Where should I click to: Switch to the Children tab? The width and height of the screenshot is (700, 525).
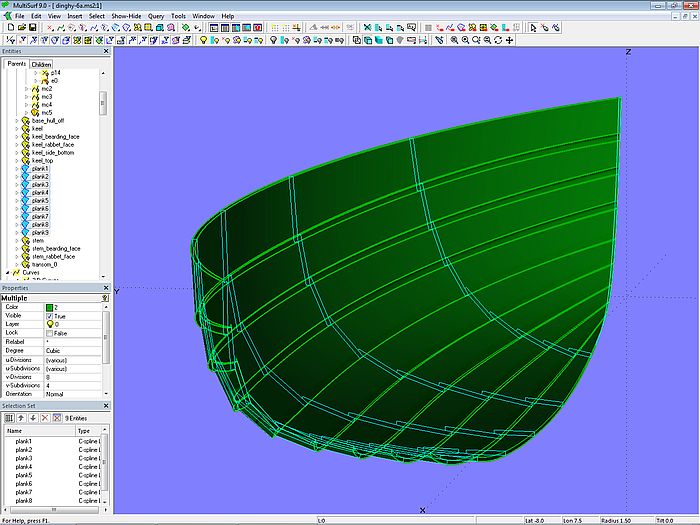point(41,64)
